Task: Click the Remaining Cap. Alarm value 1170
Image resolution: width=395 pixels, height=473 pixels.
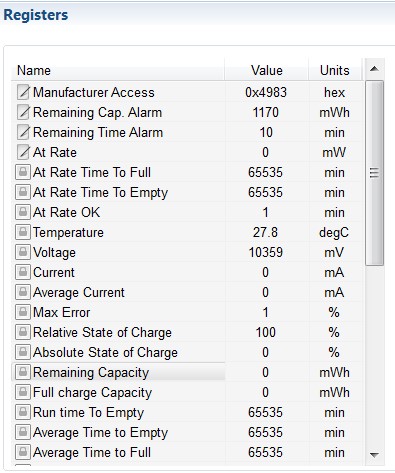Action: (x=266, y=112)
